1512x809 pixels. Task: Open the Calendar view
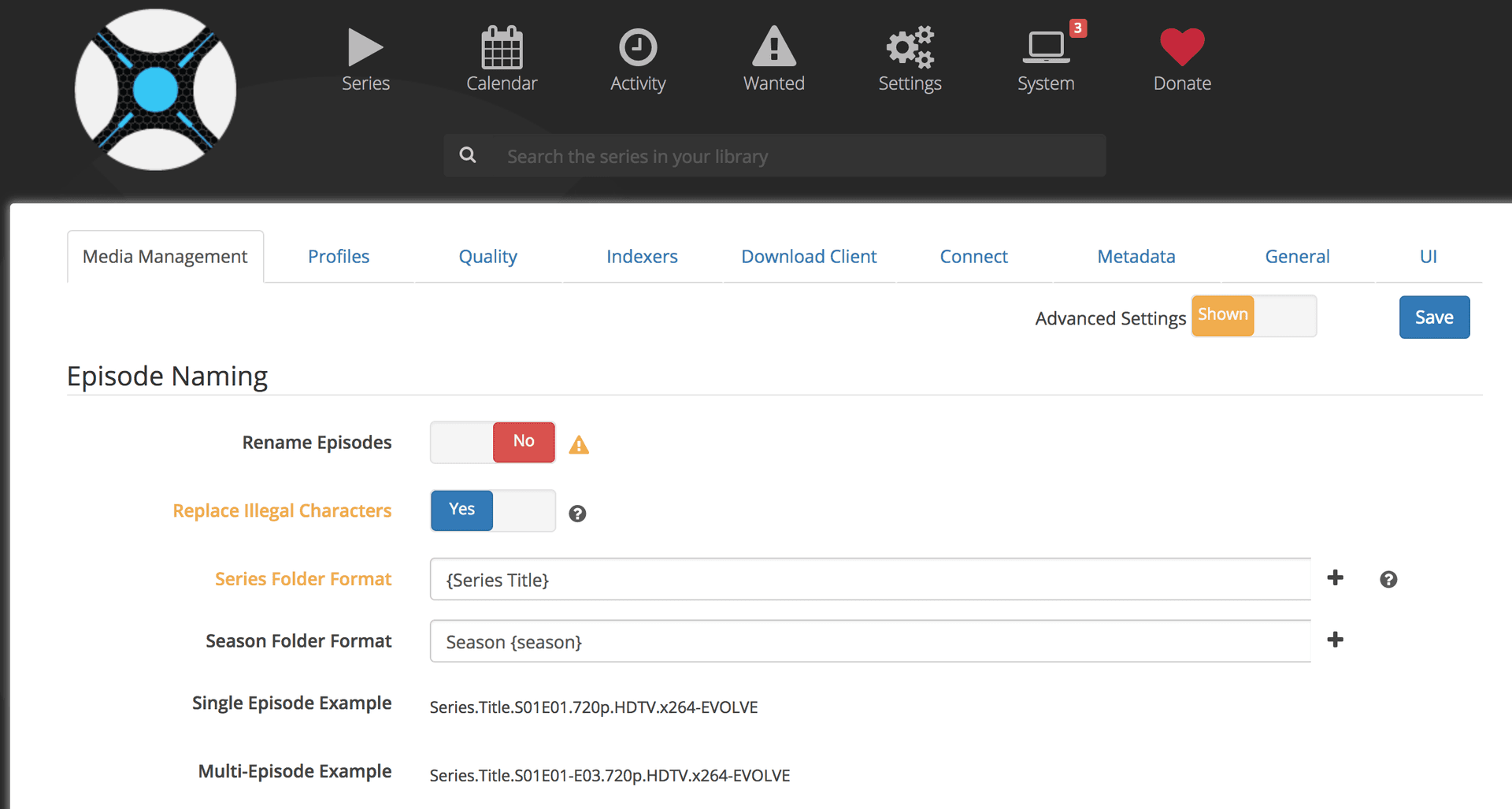click(502, 59)
